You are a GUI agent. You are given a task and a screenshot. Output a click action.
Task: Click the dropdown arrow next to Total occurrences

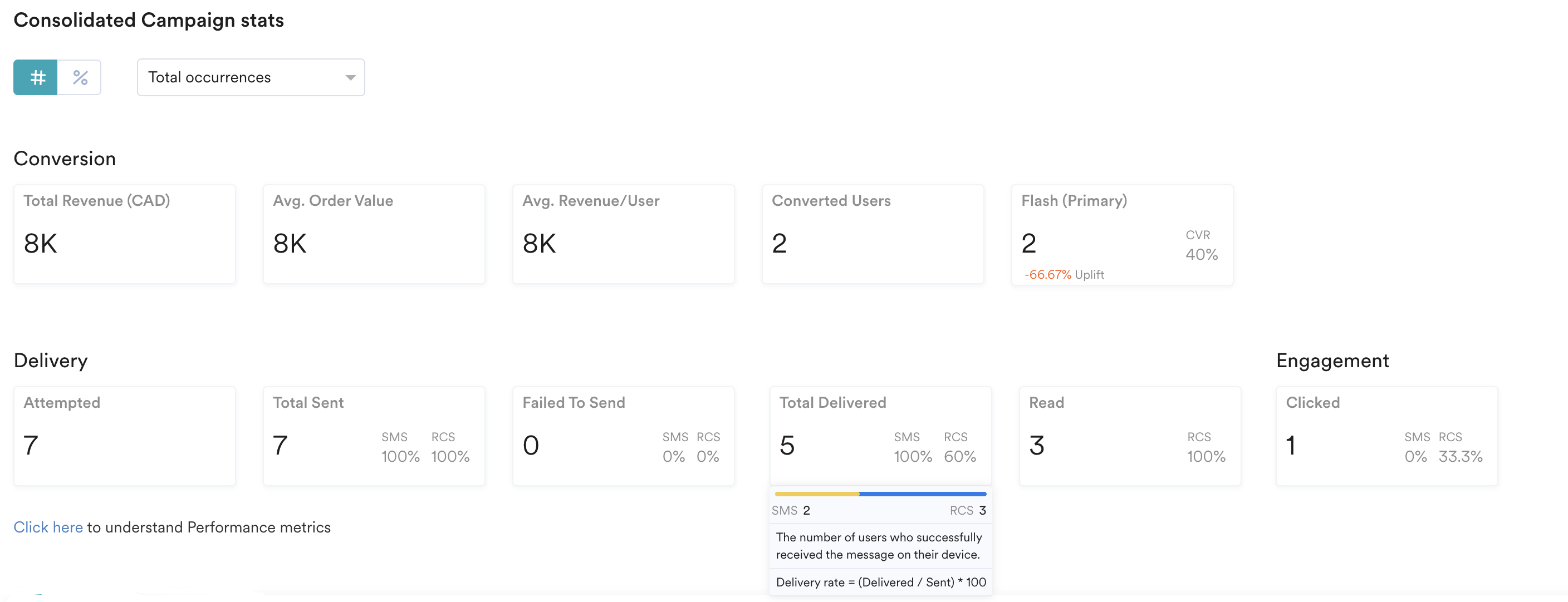[350, 77]
